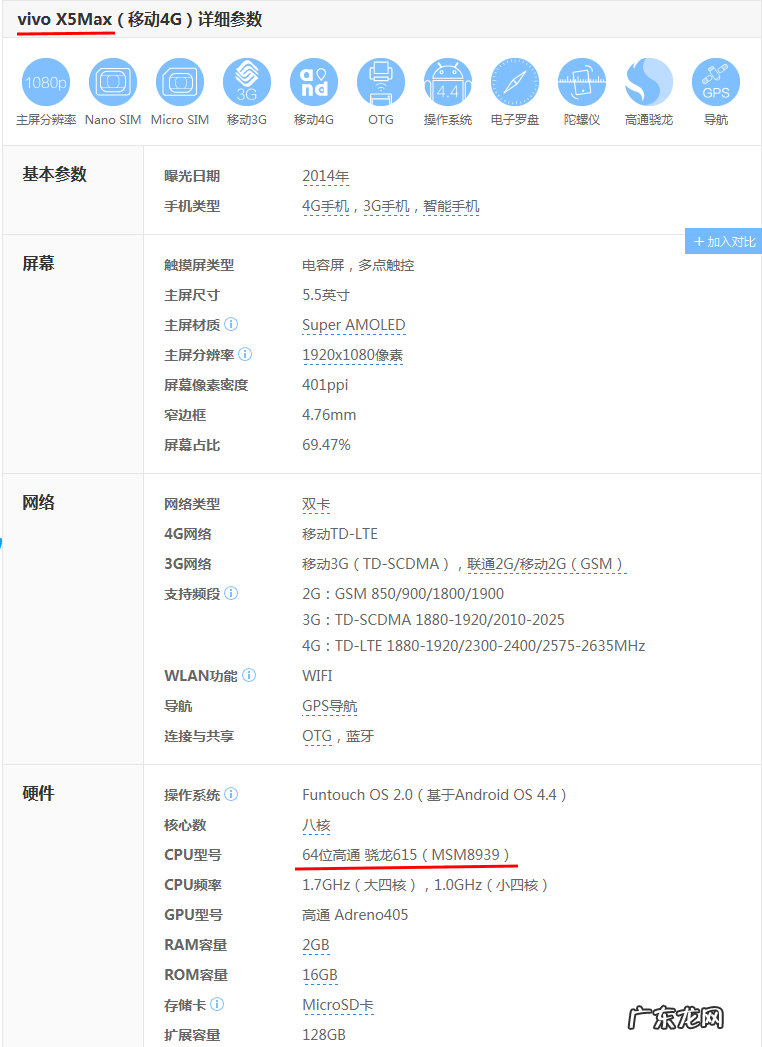Screen dimensions: 762x1047
Task: Click the Nano SIM feature icon
Action: click(113, 82)
